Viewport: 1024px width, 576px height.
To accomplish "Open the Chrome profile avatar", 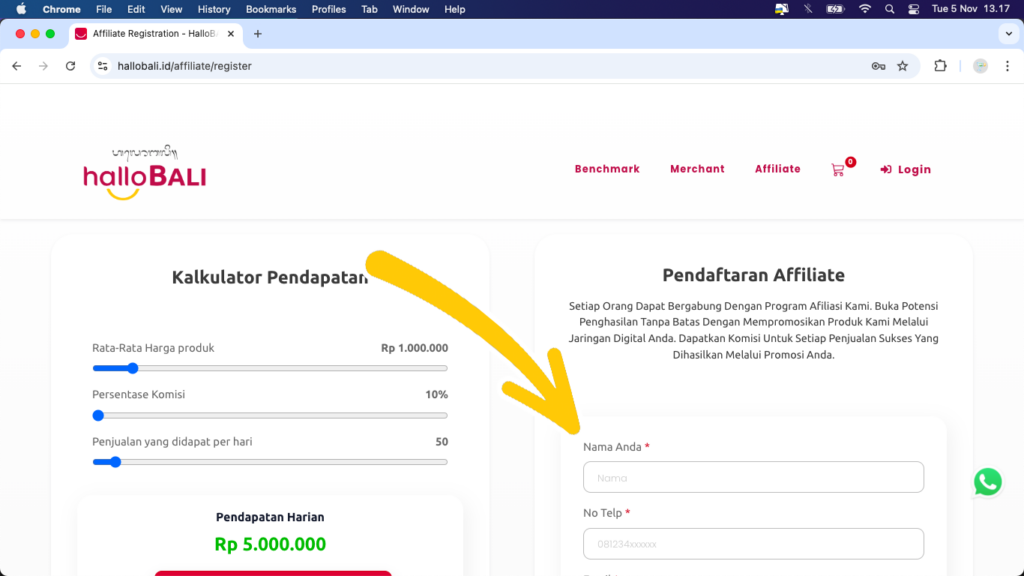I will tap(980, 66).
